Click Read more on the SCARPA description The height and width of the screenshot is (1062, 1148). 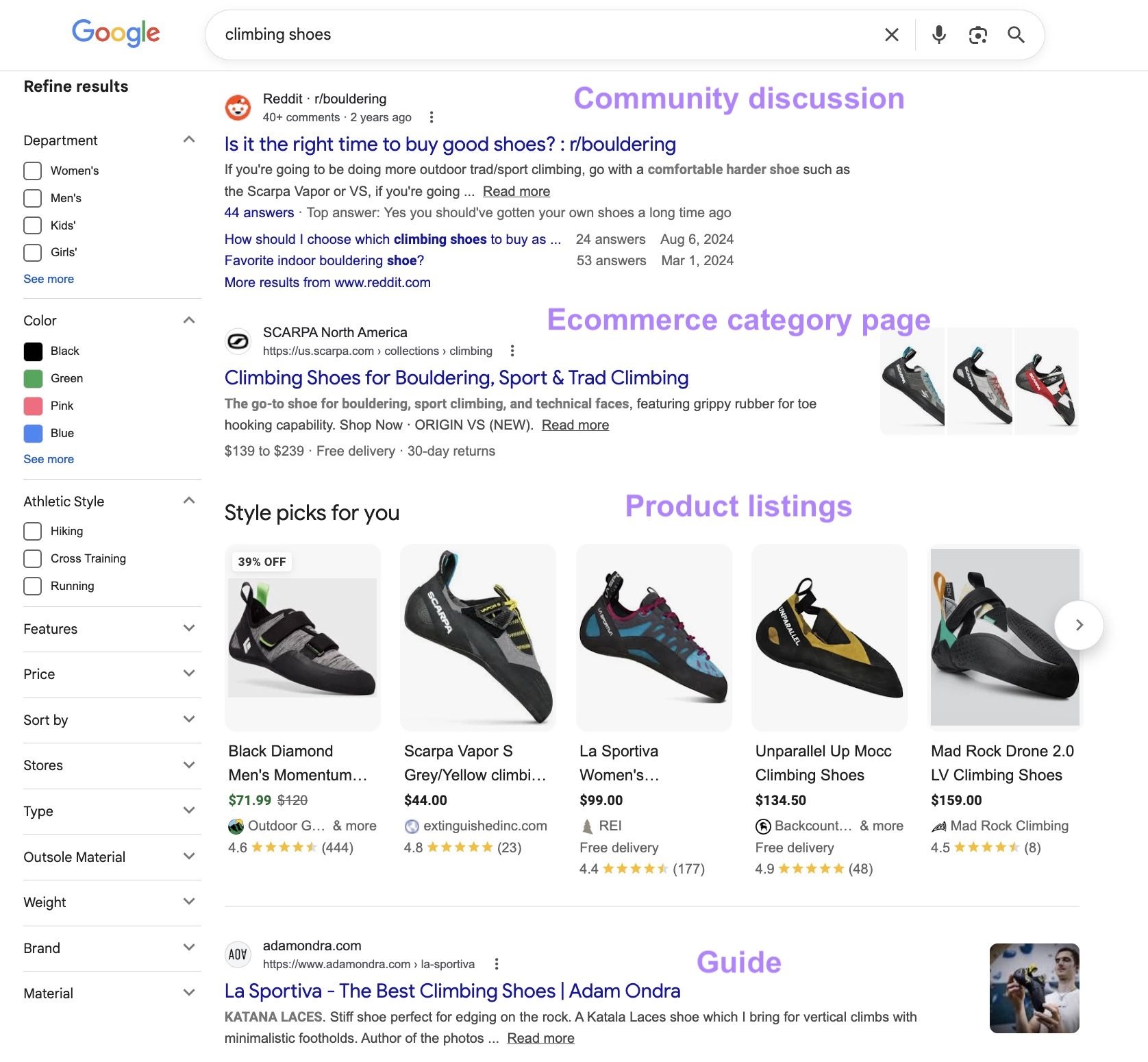coord(575,425)
